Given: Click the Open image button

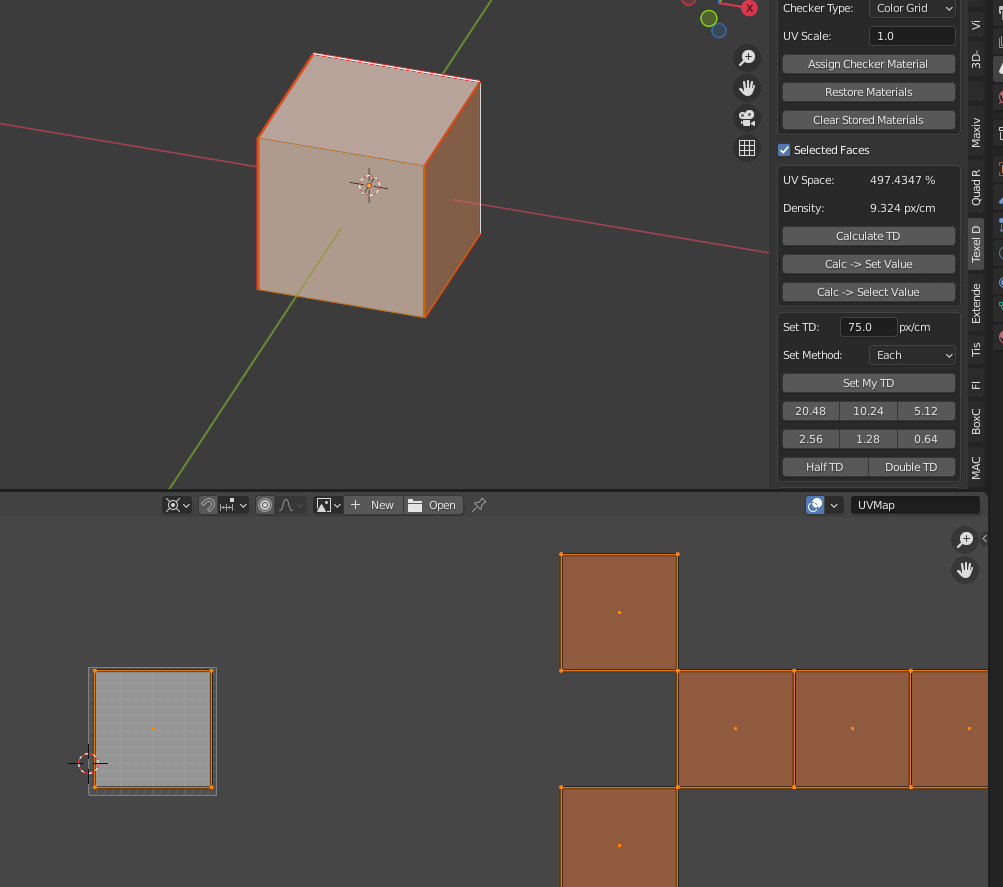Looking at the screenshot, I should point(433,505).
